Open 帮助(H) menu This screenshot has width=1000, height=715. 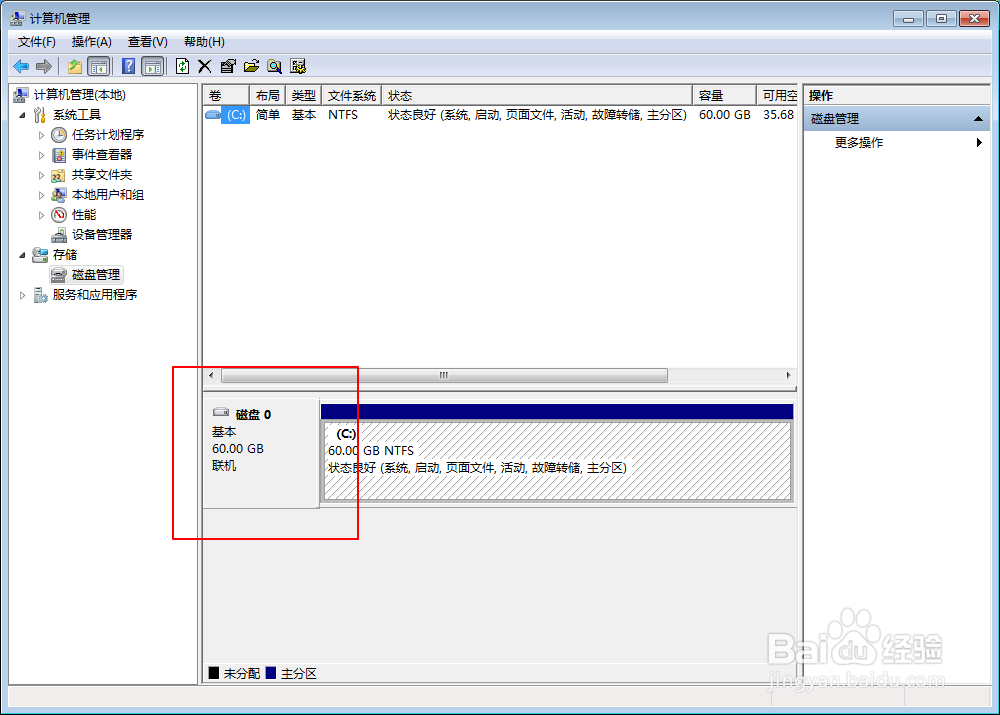[204, 42]
